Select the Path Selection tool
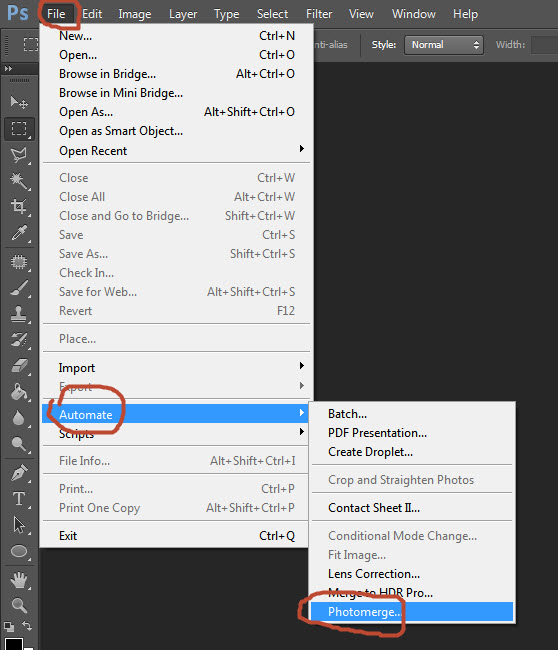The width and height of the screenshot is (558, 650). point(19,525)
